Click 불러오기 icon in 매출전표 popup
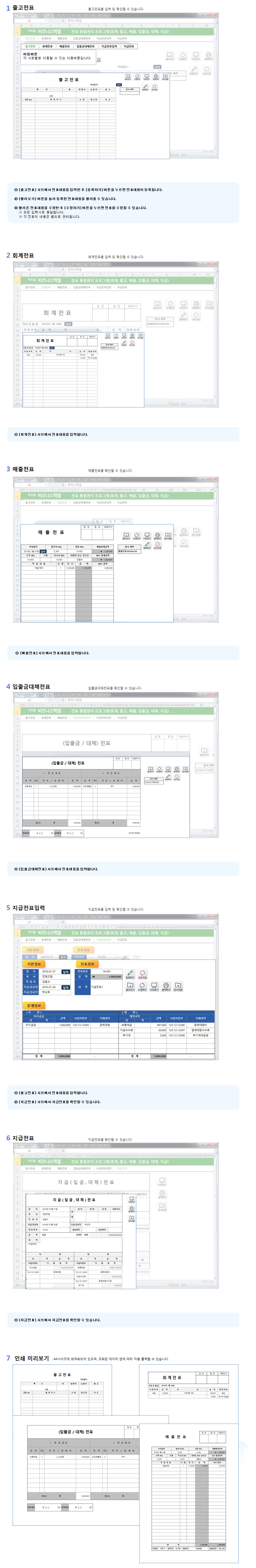This screenshot has width=256, height=1568. [x=126, y=536]
